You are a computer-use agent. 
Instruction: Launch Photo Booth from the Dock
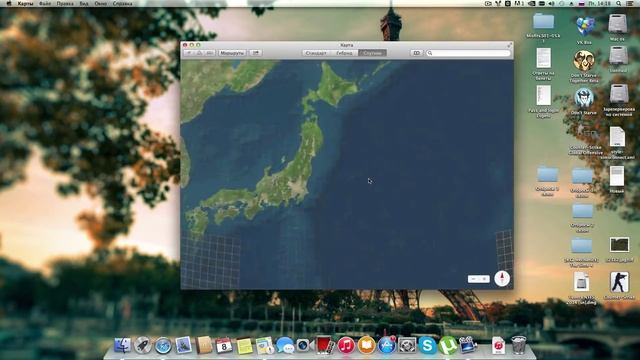325,345
